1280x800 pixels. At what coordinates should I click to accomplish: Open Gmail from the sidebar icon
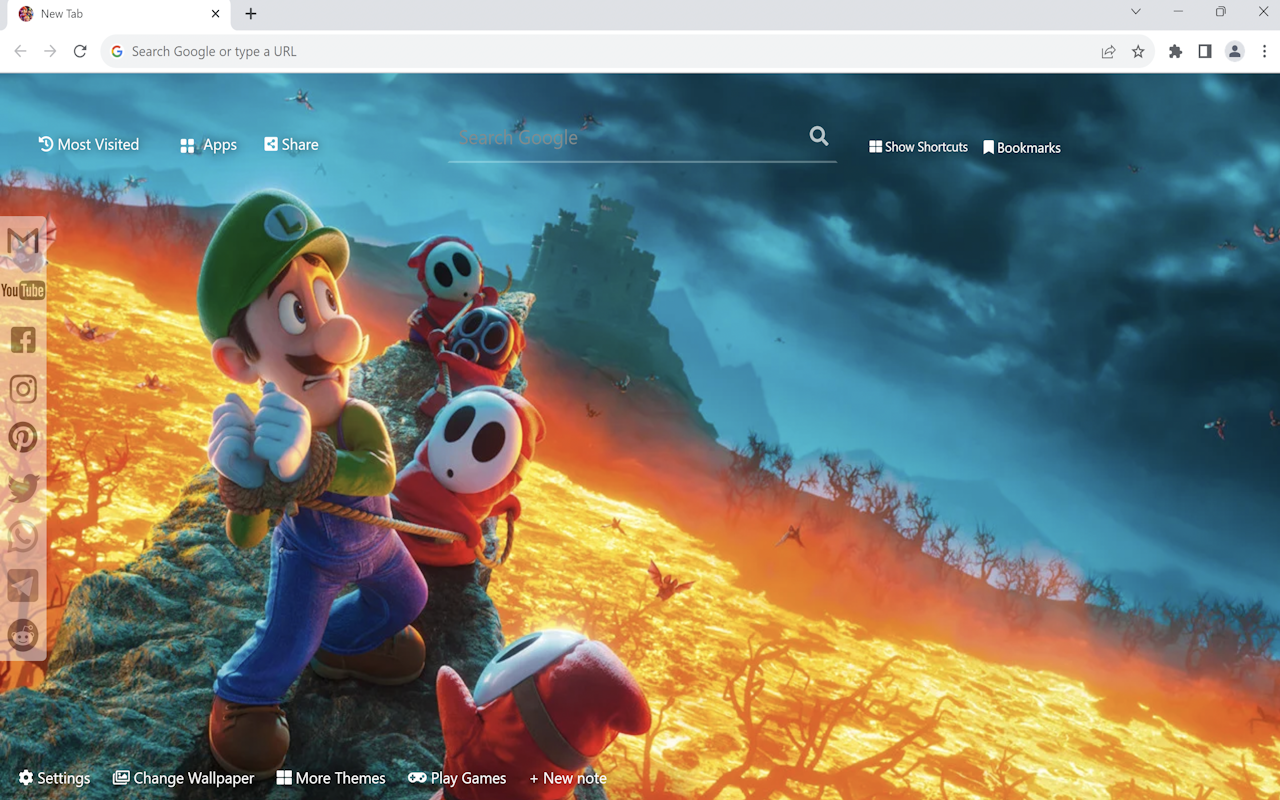point(23,241)
